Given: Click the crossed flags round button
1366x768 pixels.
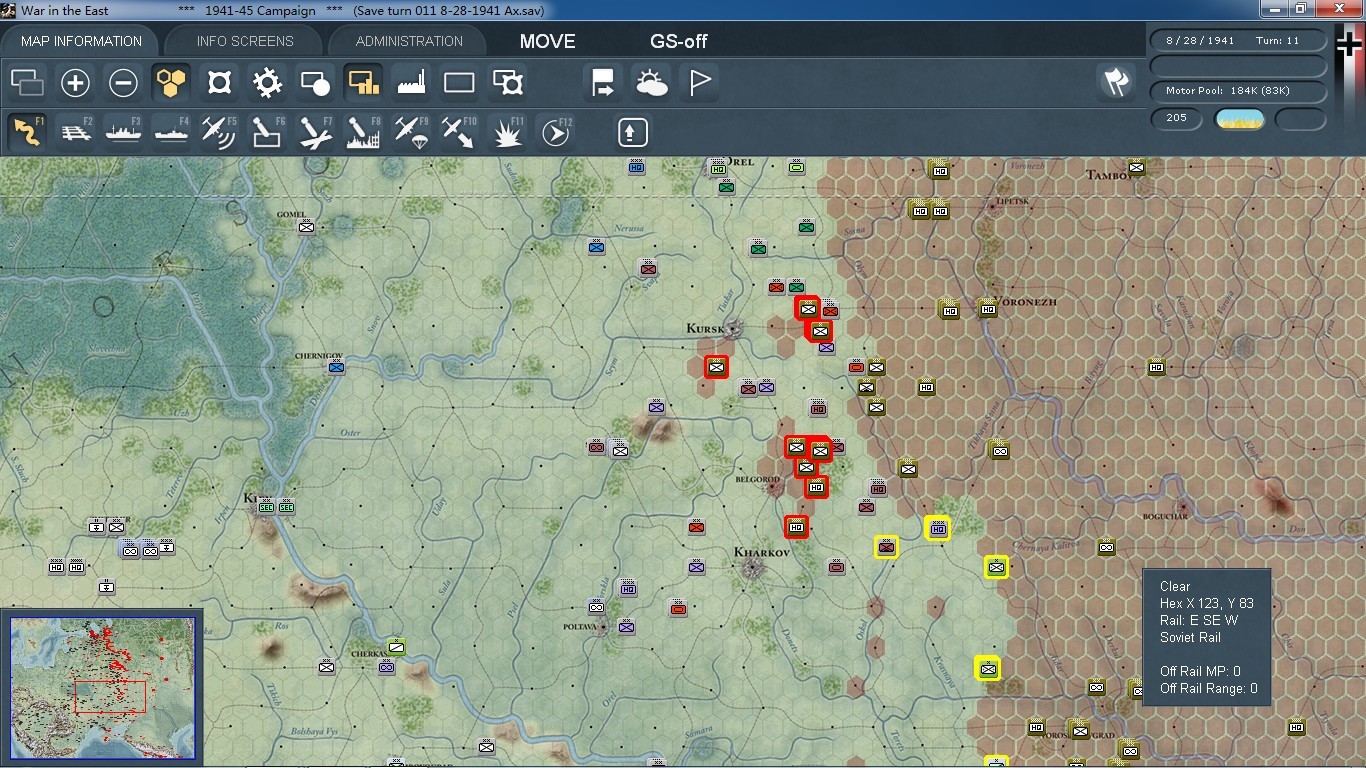Looking at the screenshot, I should click(1116, 83).
